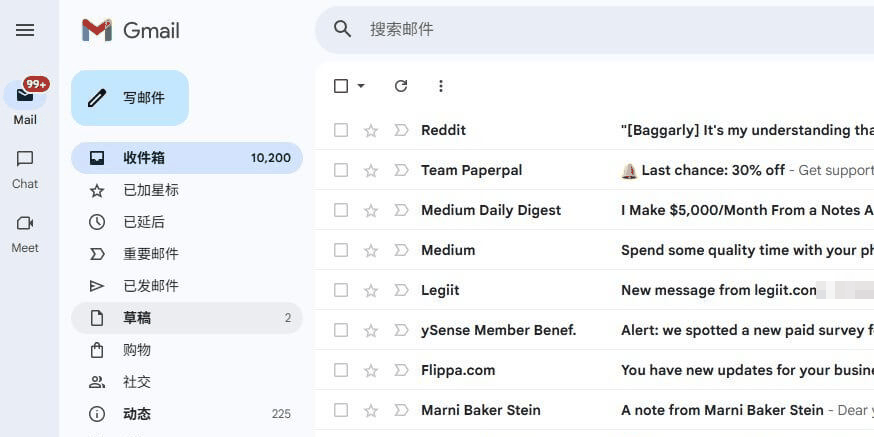874x437 pixels.
Task: Select the Medium email checkbox
Action: 341,250
